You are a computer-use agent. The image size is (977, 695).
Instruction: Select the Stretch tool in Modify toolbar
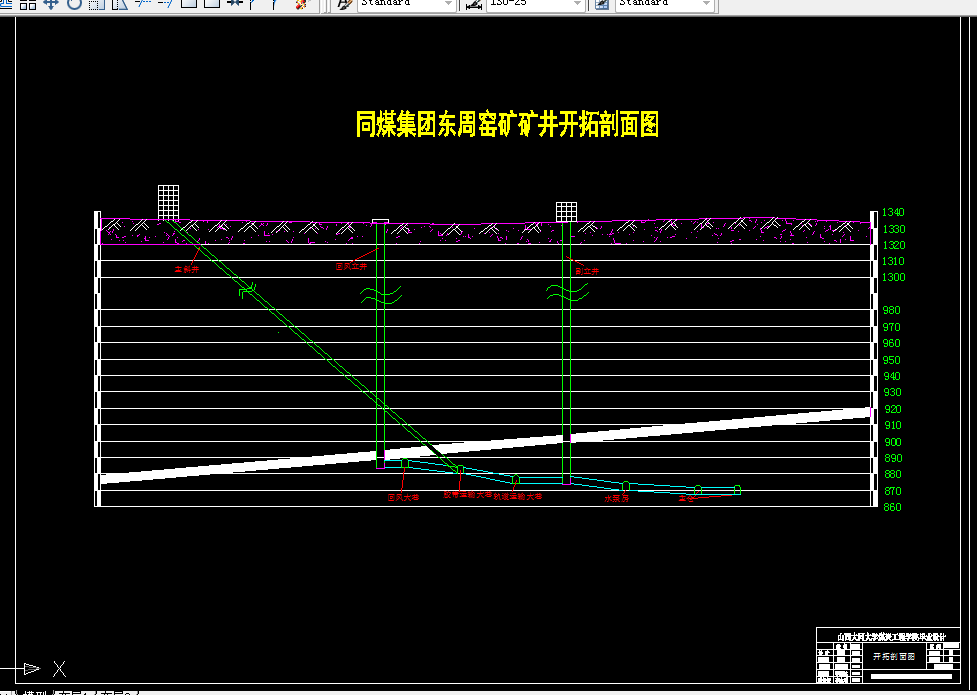(x=120, y=4)
